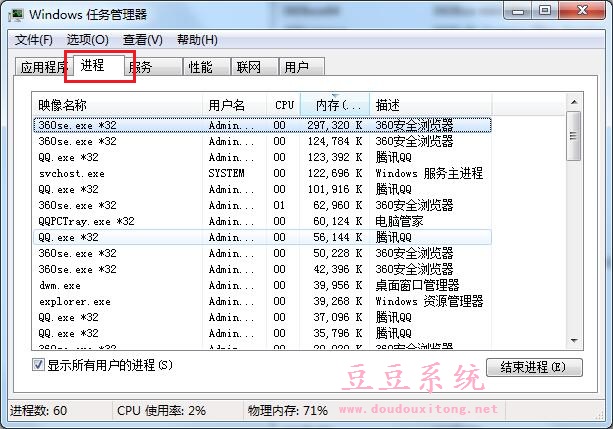Click SYSTEM user name cell
Viewport: 613px width, 429px height.
pos(226,173)
